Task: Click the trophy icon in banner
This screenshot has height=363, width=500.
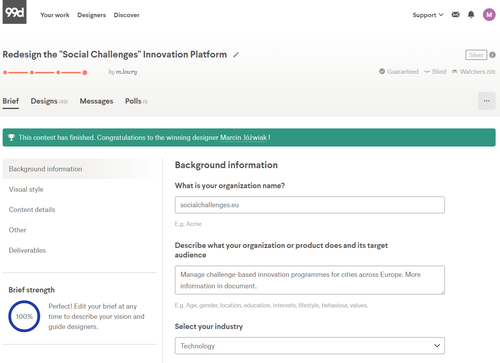Action: tap(11, 137)
